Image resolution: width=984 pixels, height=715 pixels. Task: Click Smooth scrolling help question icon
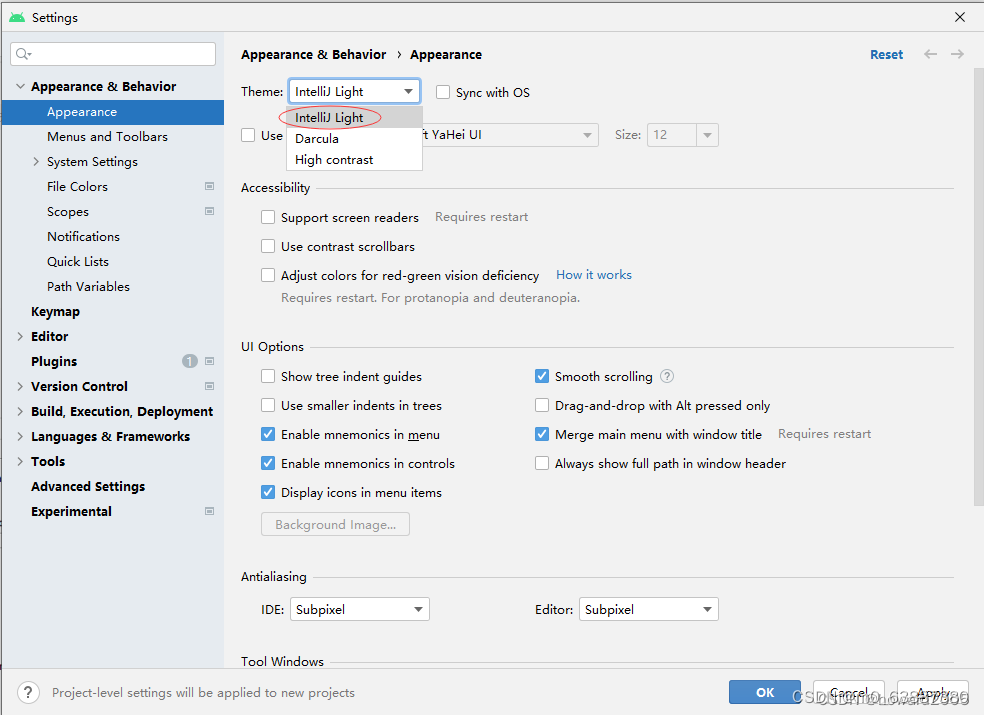[x=667, y=376]
